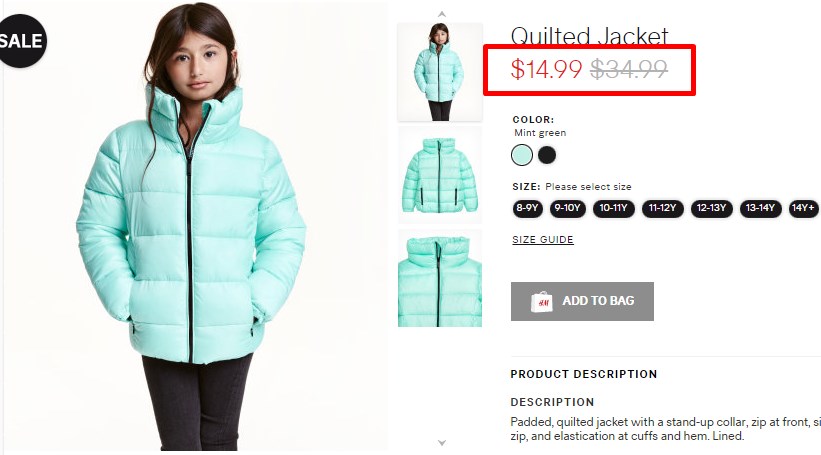Click the thumbnail gallery down arrow
Image resolution: width=821 pixels, height=455 pixels.
[x=442, y=443]
